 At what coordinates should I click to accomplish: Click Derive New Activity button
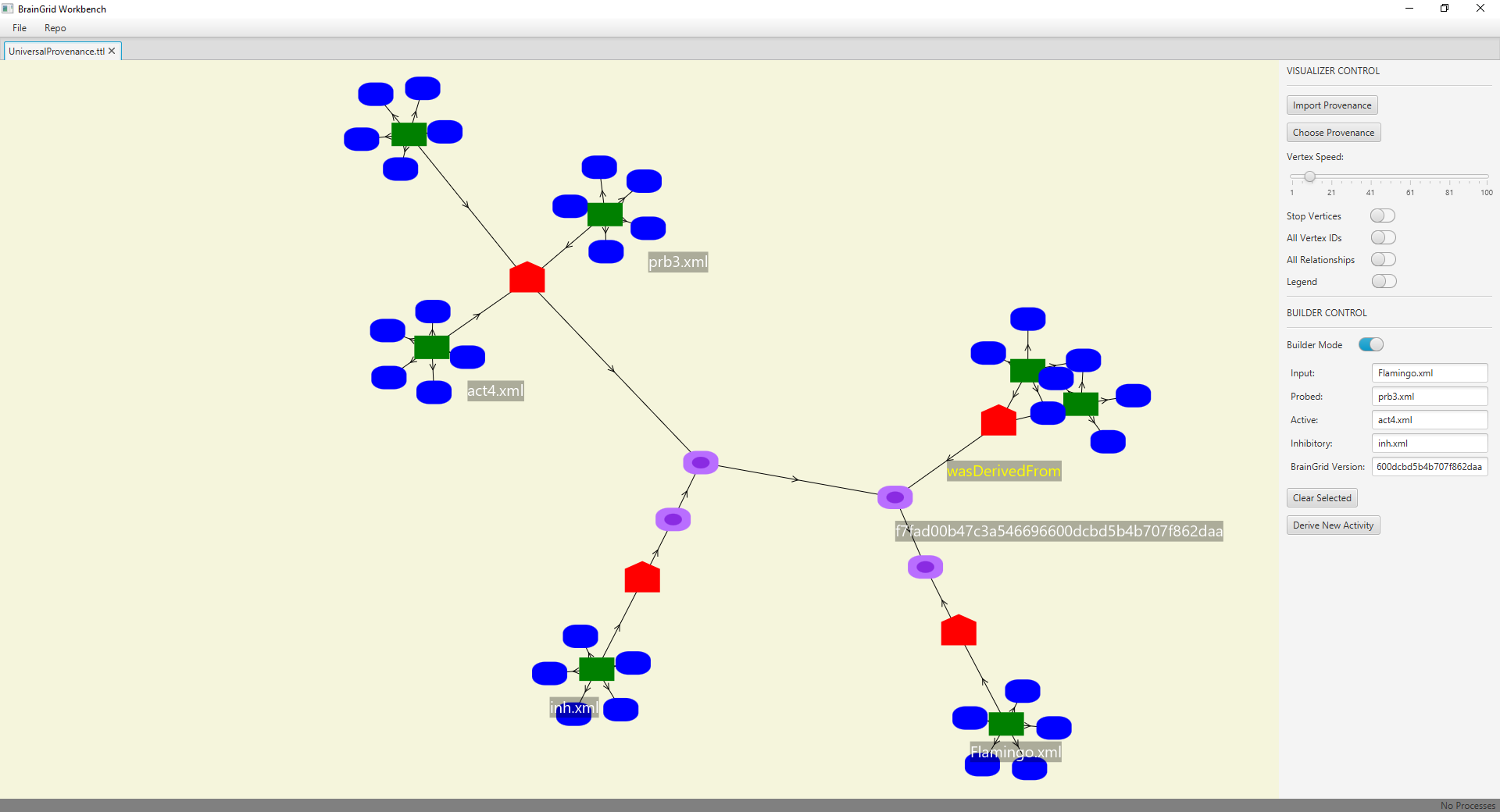click(1333, 525)
